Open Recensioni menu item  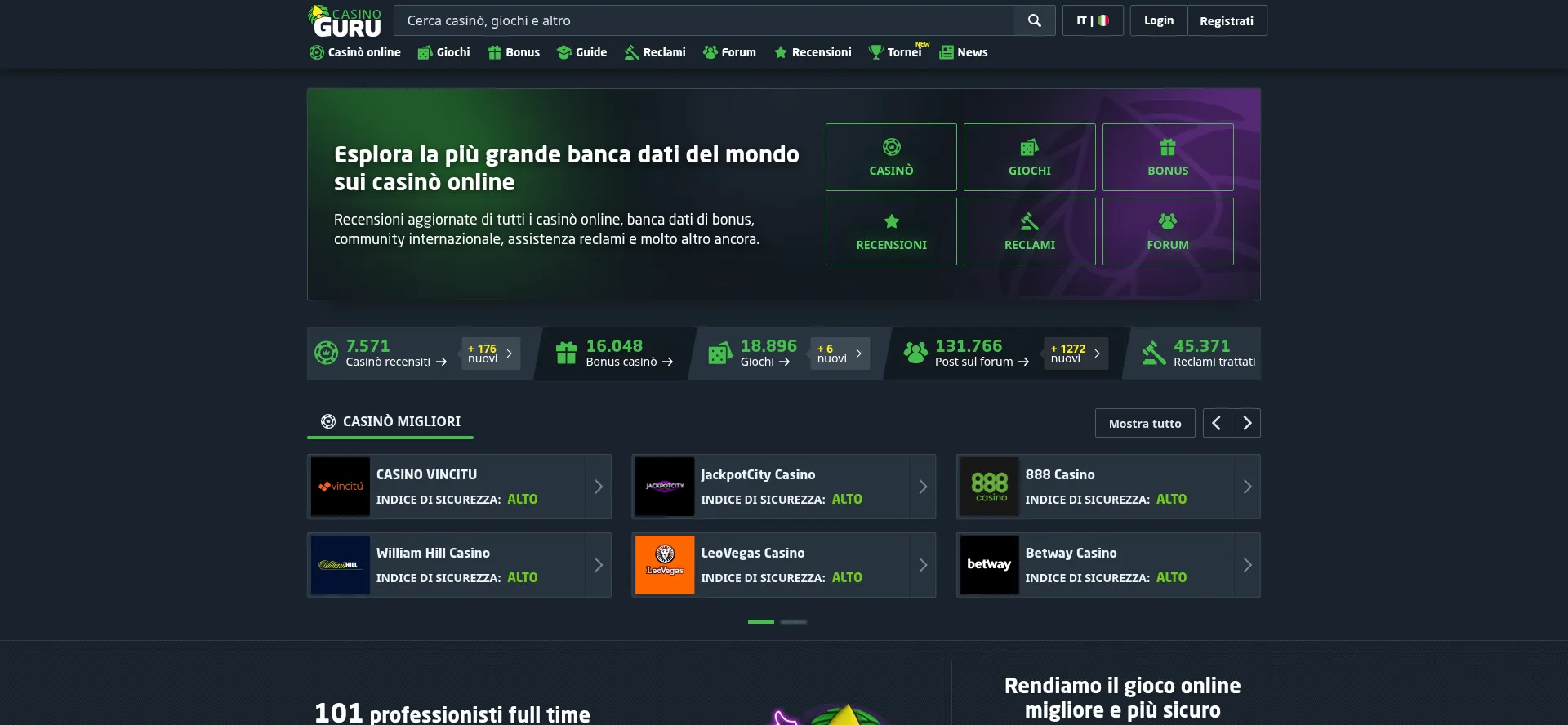(x=813, y=52)
